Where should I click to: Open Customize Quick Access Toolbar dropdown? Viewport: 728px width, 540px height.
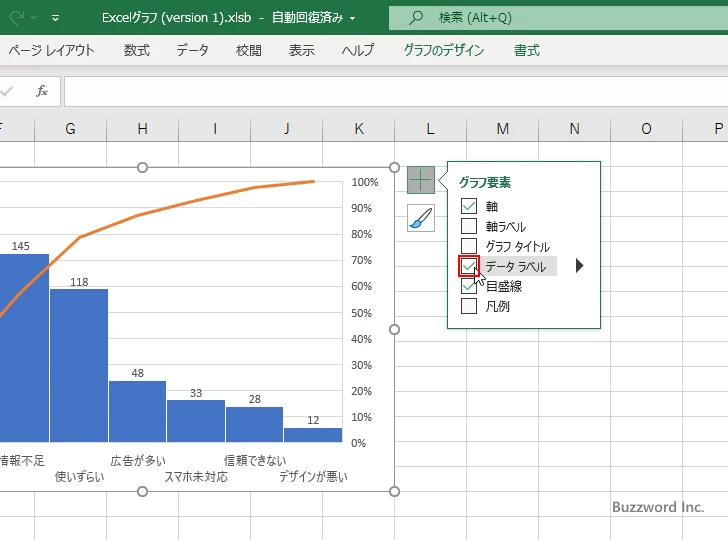[x=55, y=18]
